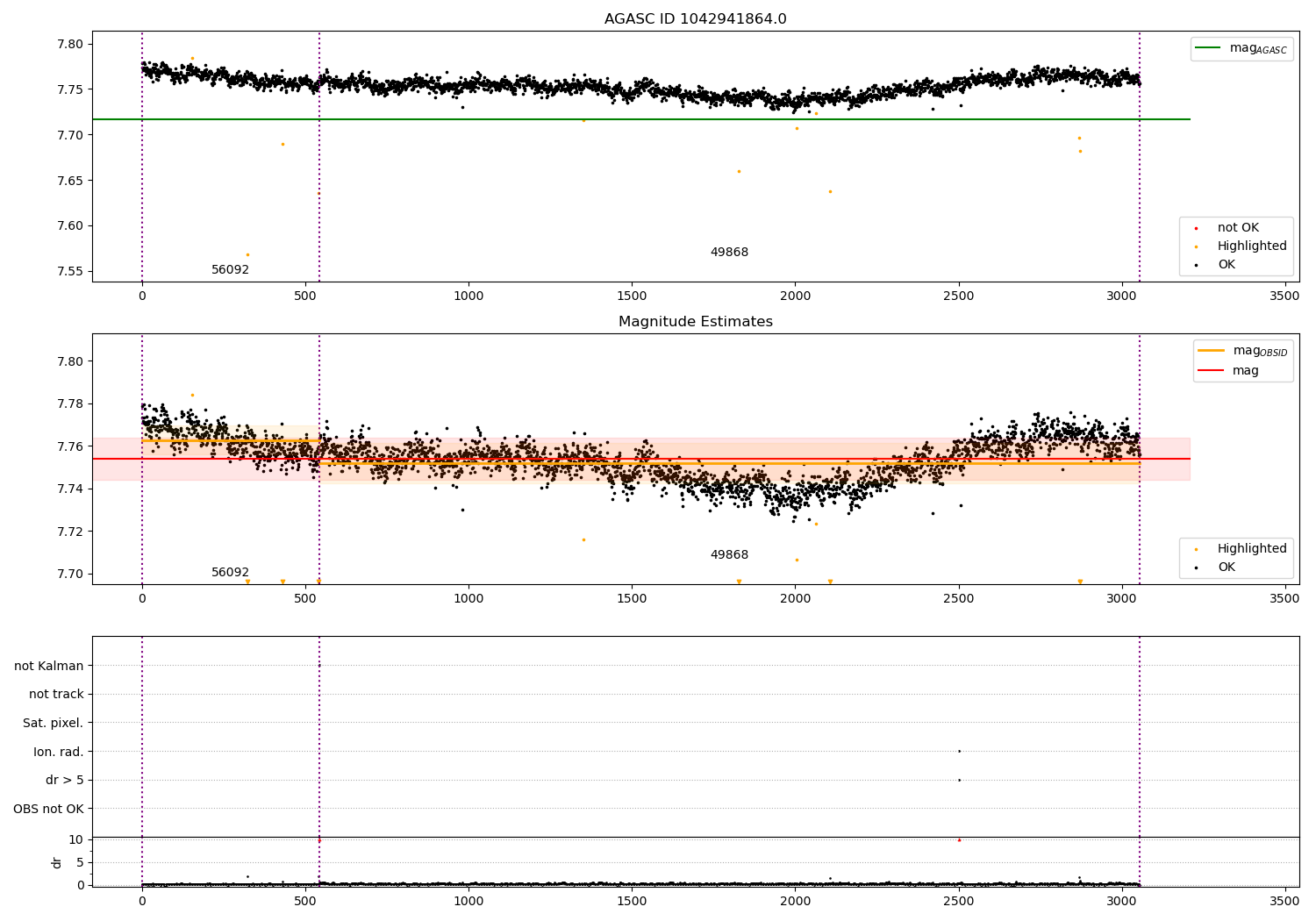This screenshot has height=921, width=1316.
Task: Click the 7.76 tick on Magnitude Estimates plot
Action: pos(69,446)
